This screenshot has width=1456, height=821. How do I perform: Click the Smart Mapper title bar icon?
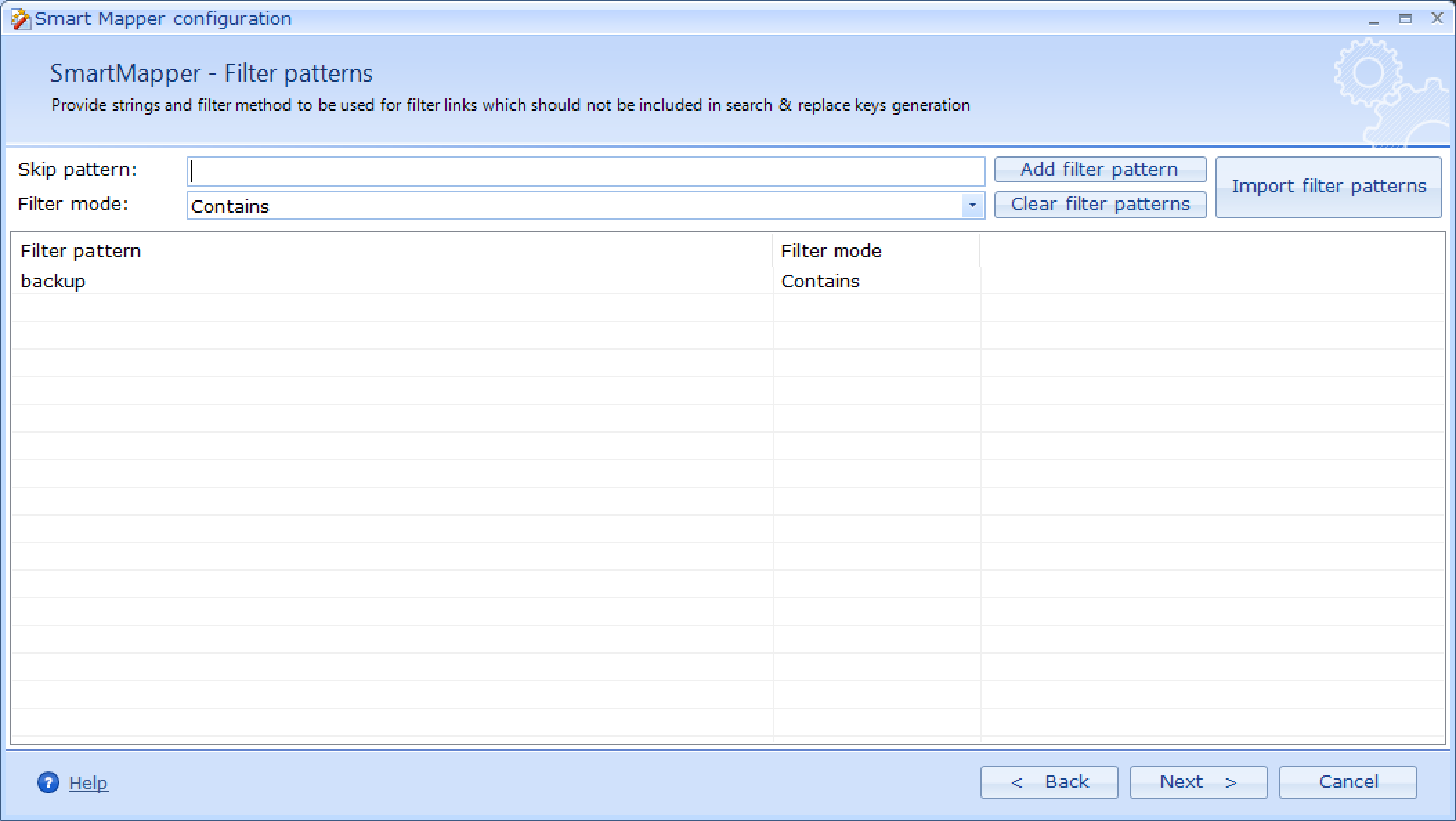(21, 19)
